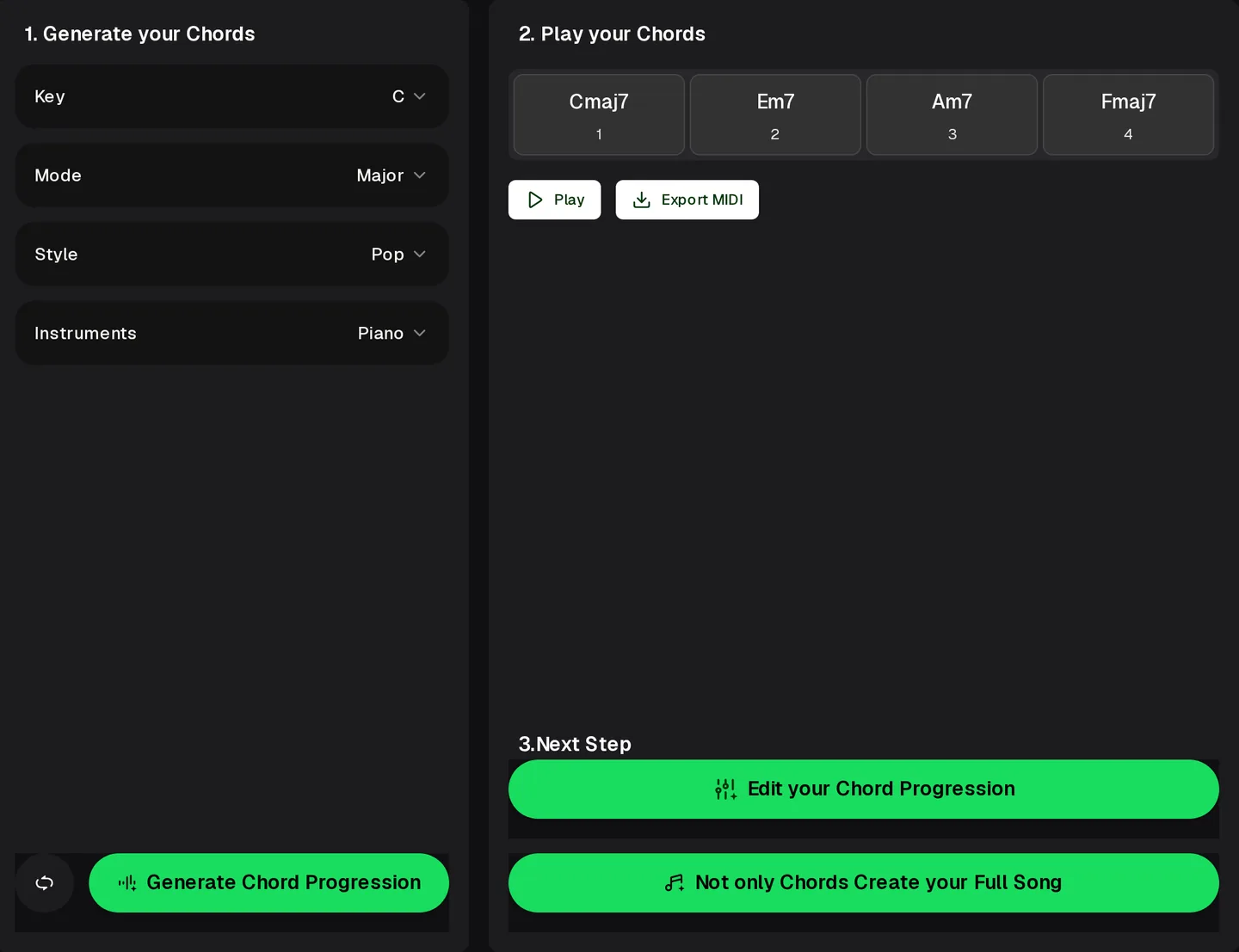Click the Instruments label text
This screenshot has width=1239, height=952.
pyautogui.click(x=85, y=333)
